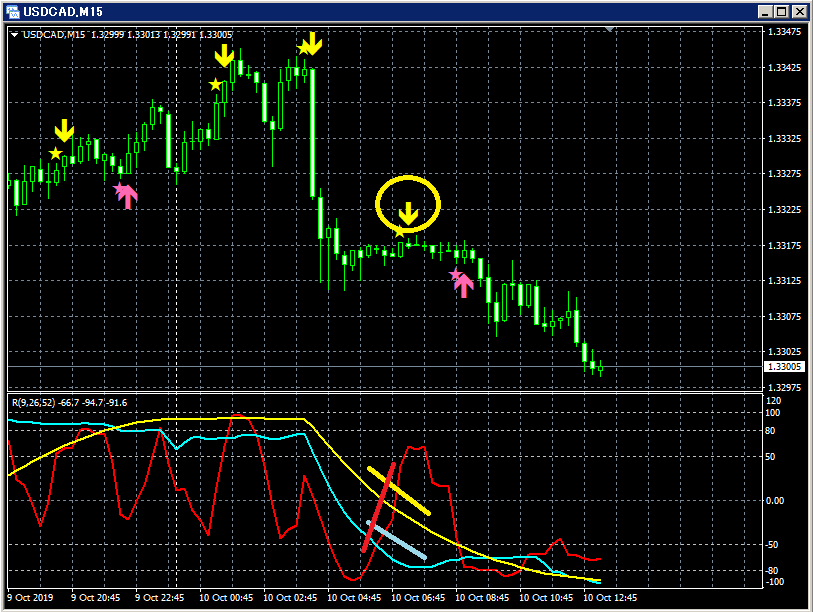Click the price scale value 1.33175
This screenshot has width=813, height=612.
coord(784,245)
